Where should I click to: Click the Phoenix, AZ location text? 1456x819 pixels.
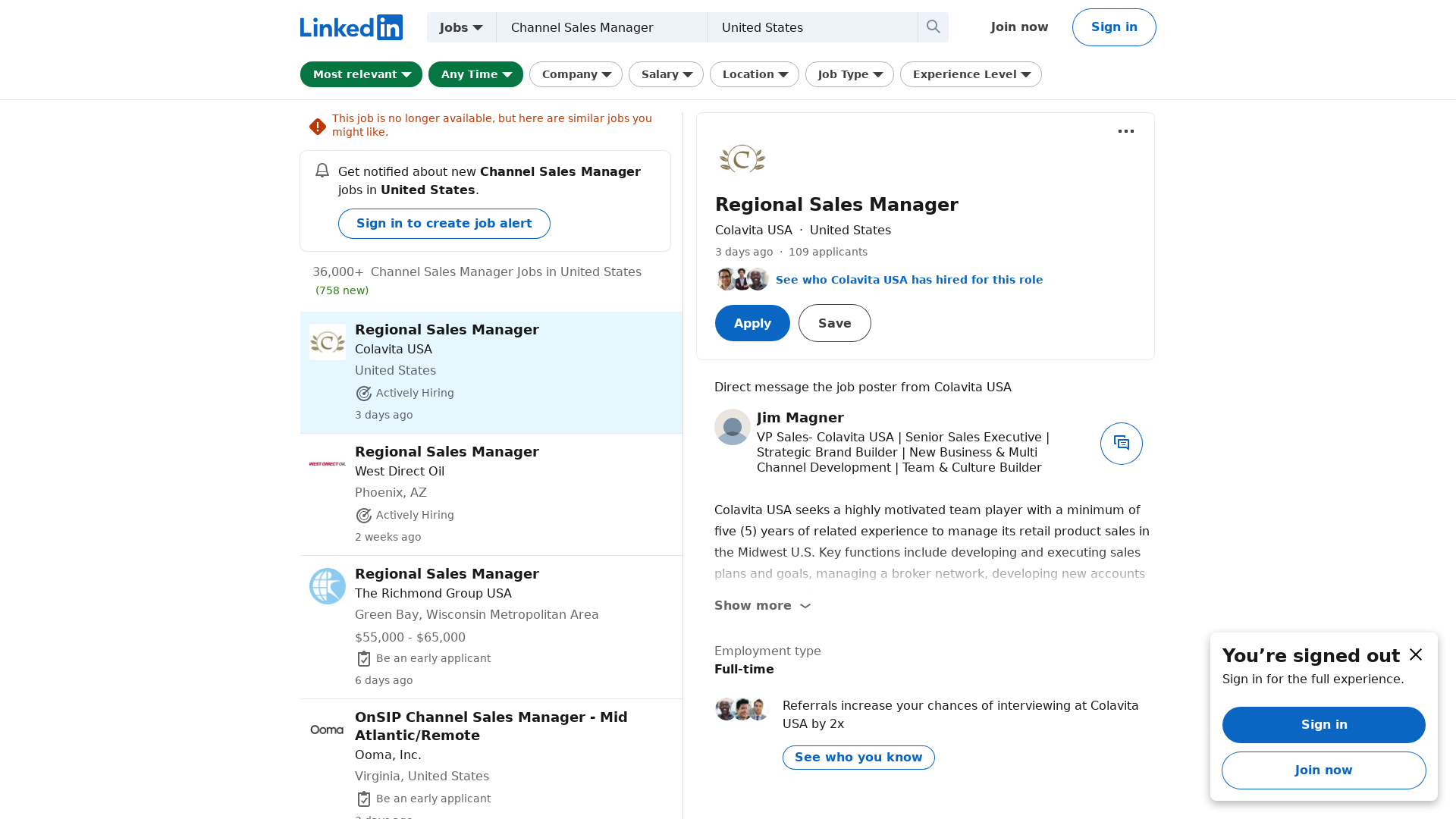point(391,493)
